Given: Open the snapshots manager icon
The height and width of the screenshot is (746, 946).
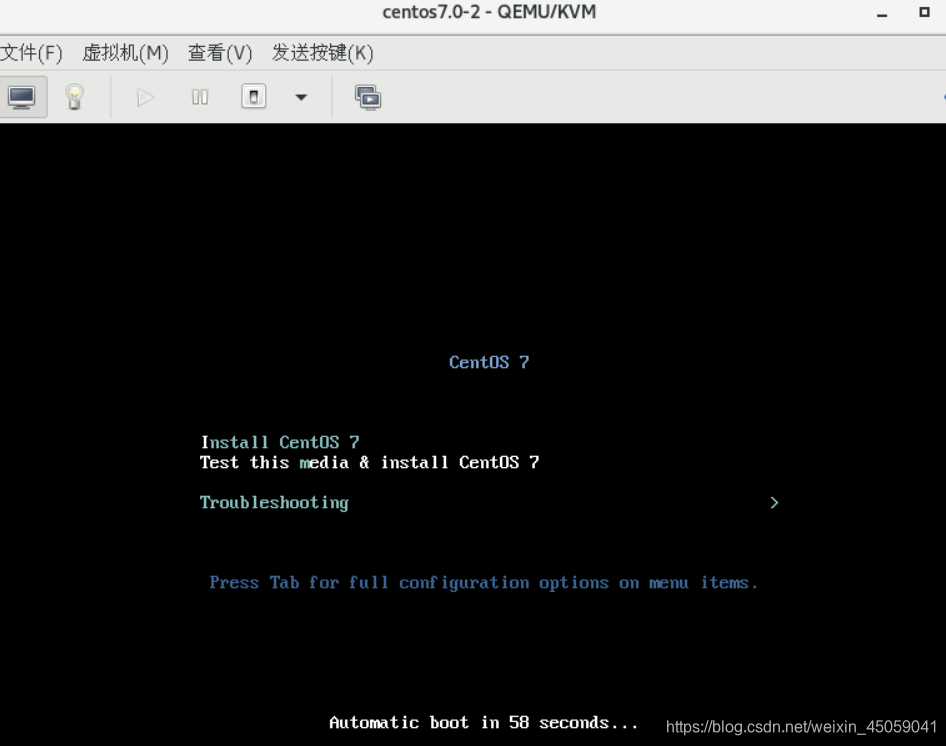Looking at the screenshot, I should coord(367,97).
